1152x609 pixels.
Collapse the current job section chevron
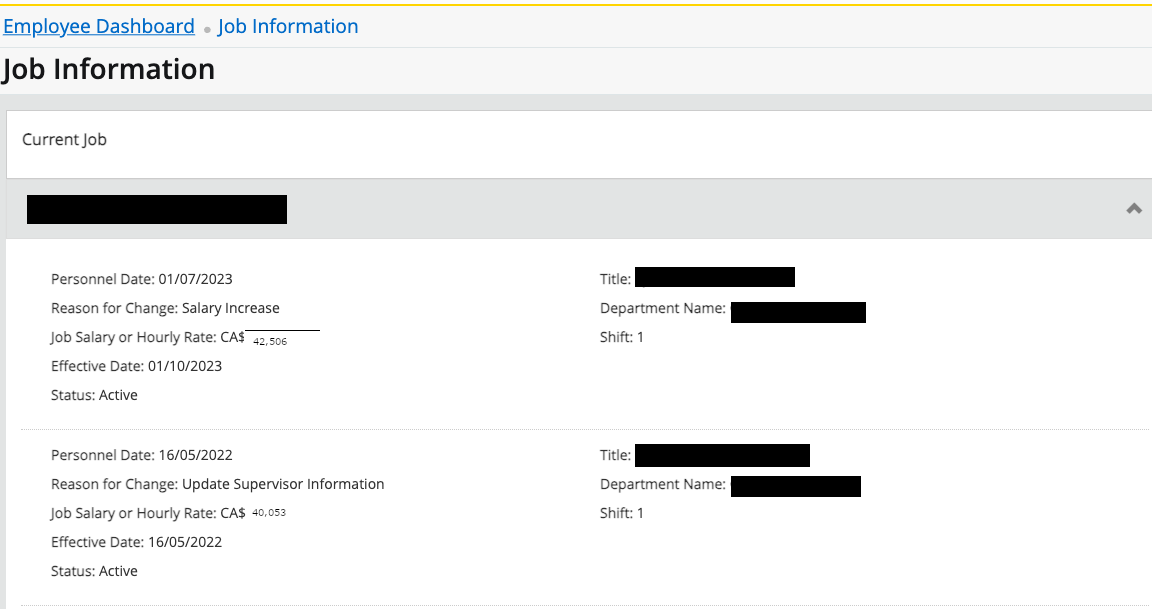coord(1133,209)
